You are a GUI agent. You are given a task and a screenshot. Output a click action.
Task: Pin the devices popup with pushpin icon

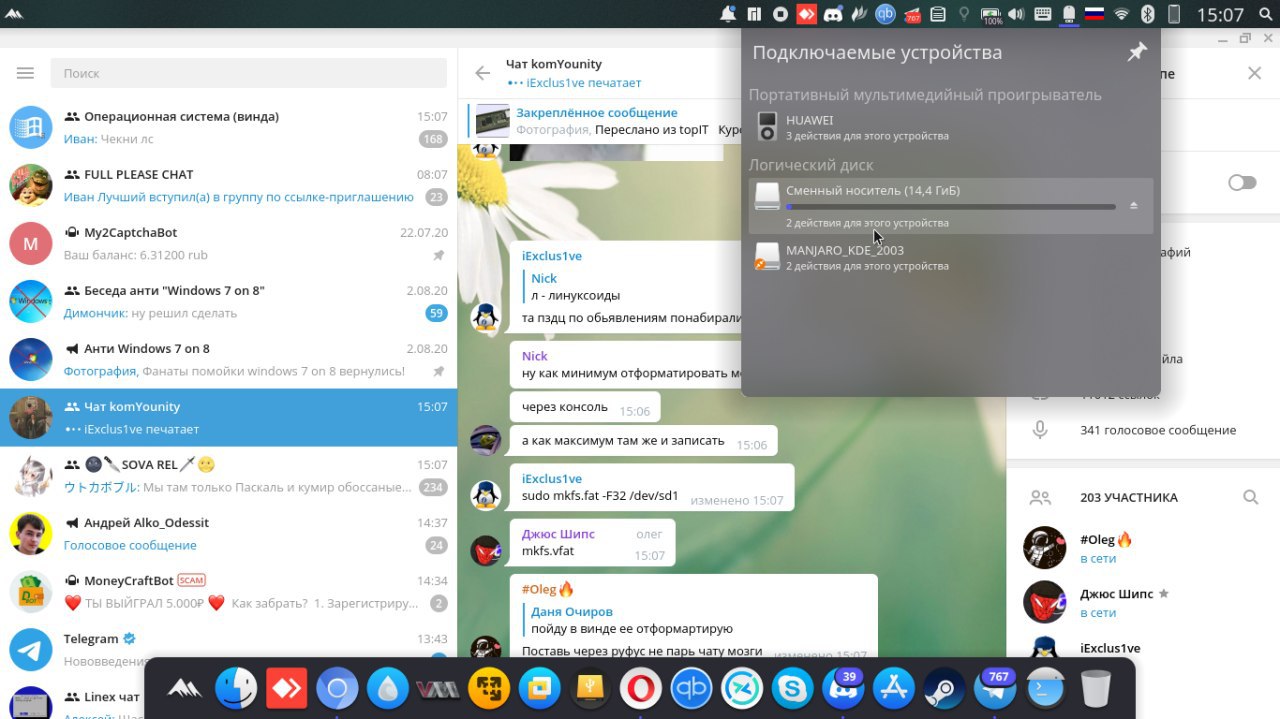pos(1137,52)
